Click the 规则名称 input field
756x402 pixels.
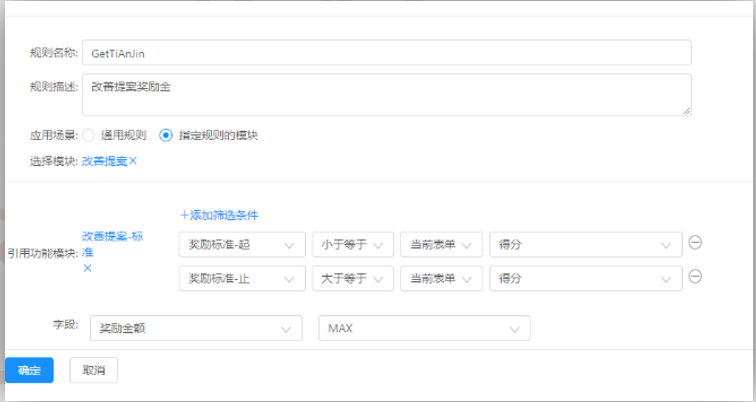tap(390, 52)
